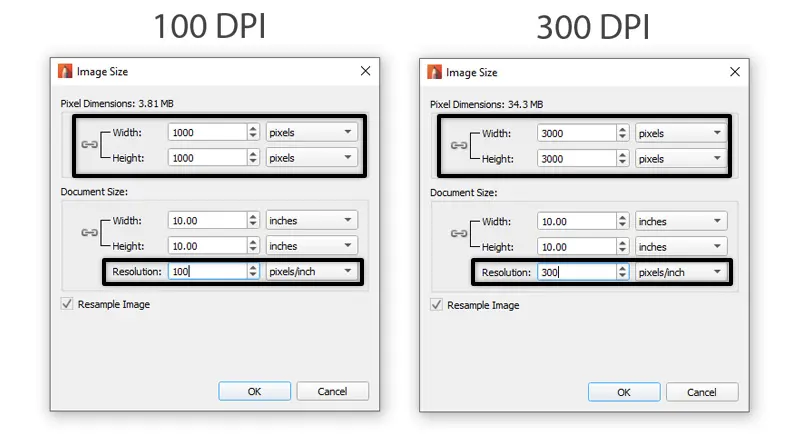Uncheck Resample Image in 100 DPI dialog
Image resolution: width=800 pixels, height=436 pixels.
pos(67,304)
